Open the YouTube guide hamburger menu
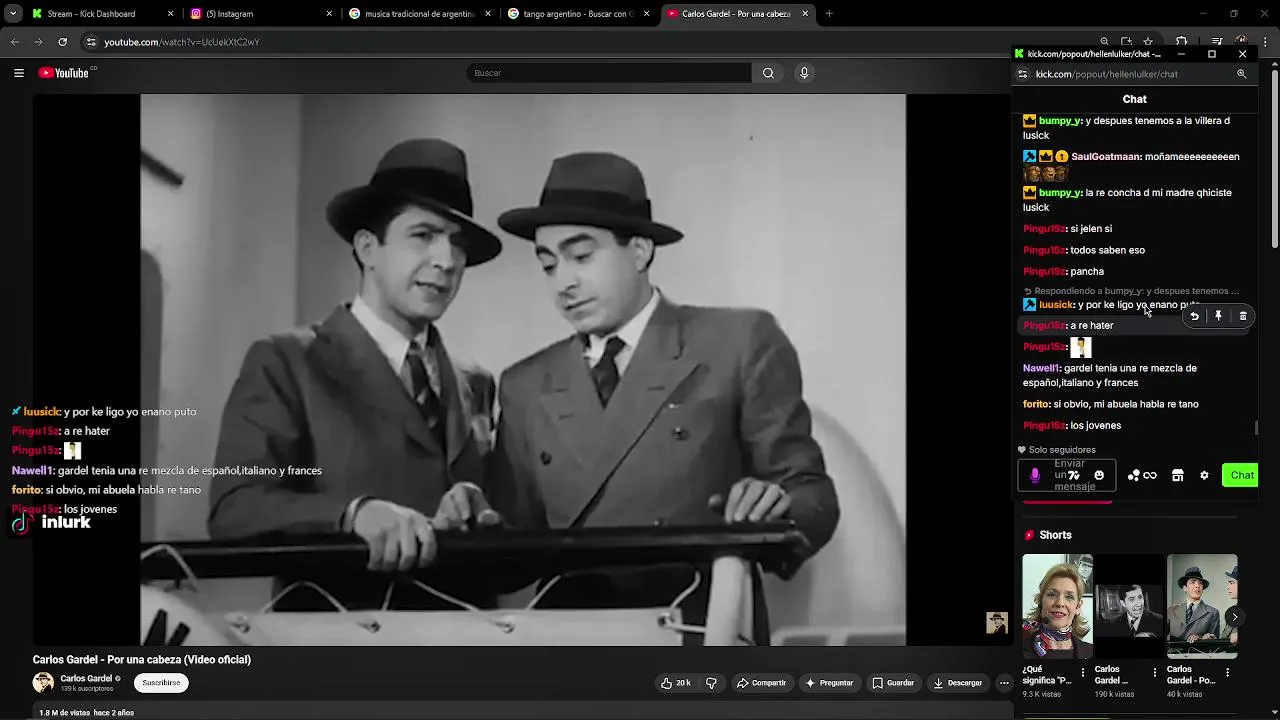The height and width of the screenshot is (720, 1280). [x=18, y=73]
